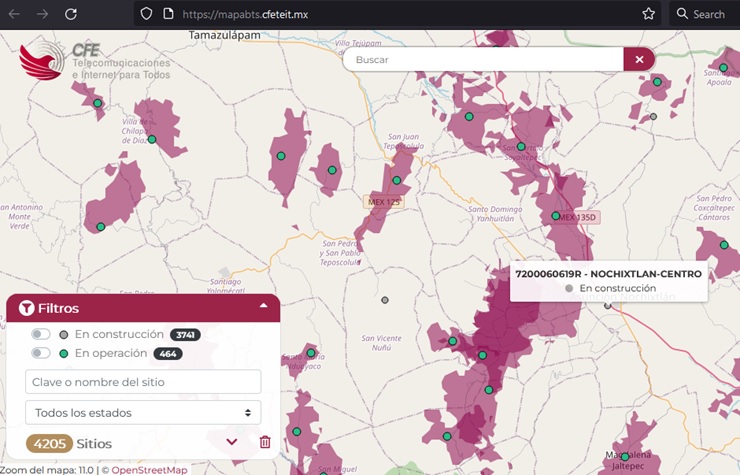The width and height of the screenshot is (740, 475).
Task: Toggle the 'En construcción' filter switch
Action: click(x=41, y=334)
